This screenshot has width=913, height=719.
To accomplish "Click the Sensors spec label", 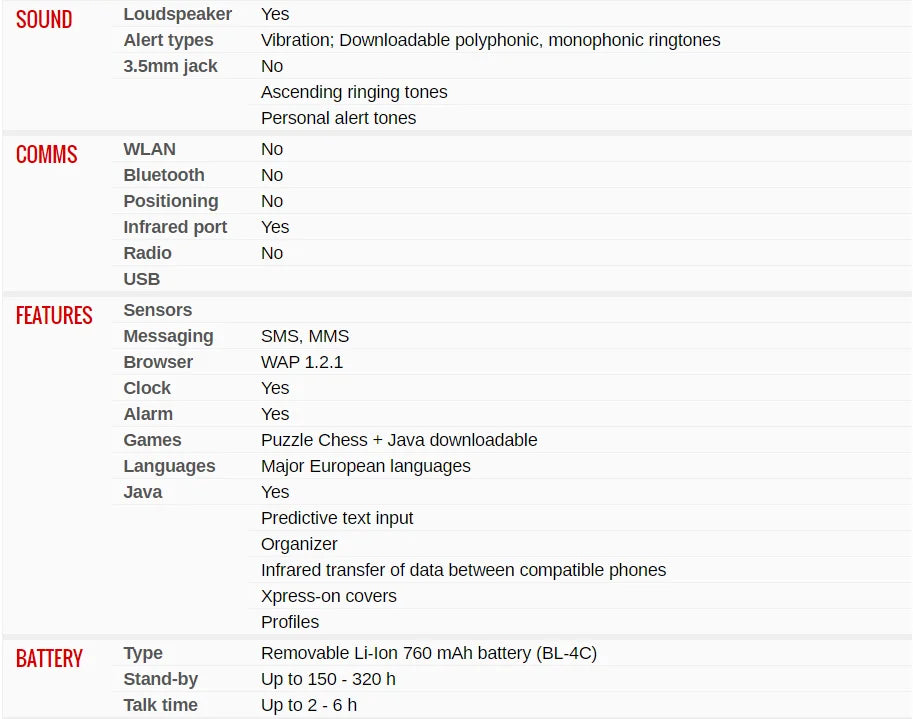I will pyautogui.click(x=157, y=310).
